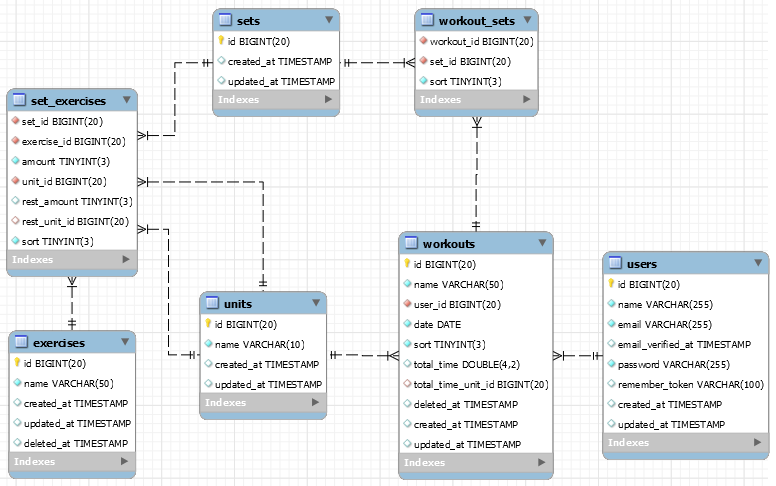This screenshot has width=776, height=486.
Task: Click the users table icon
Action: 615,263
